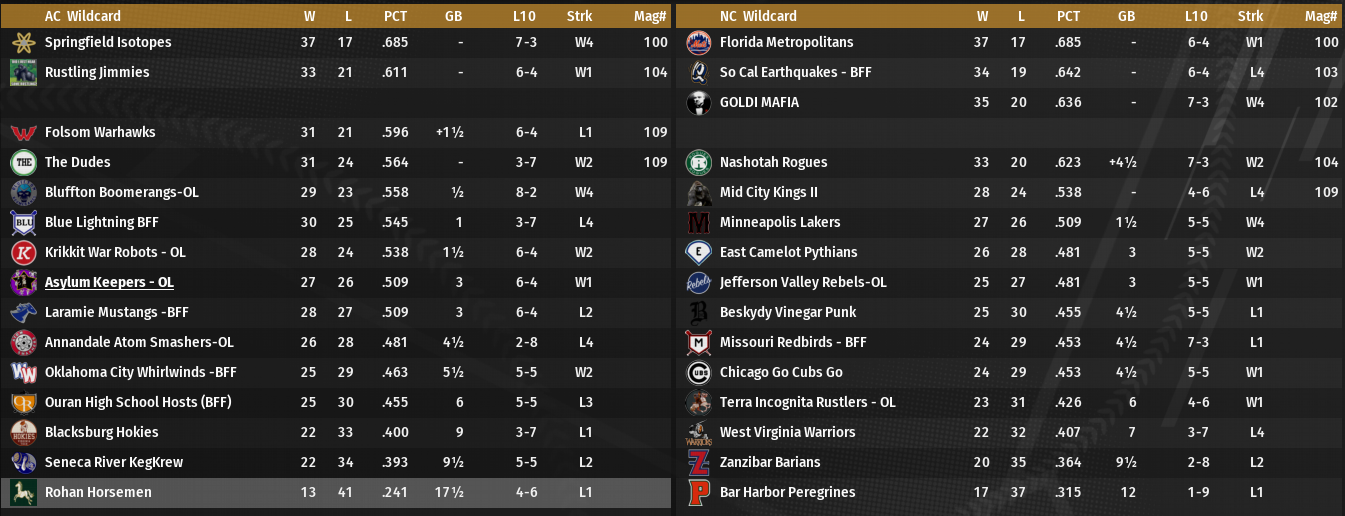
Task: Sort NC Wildcard by GB column
Action: [1126, 16]
